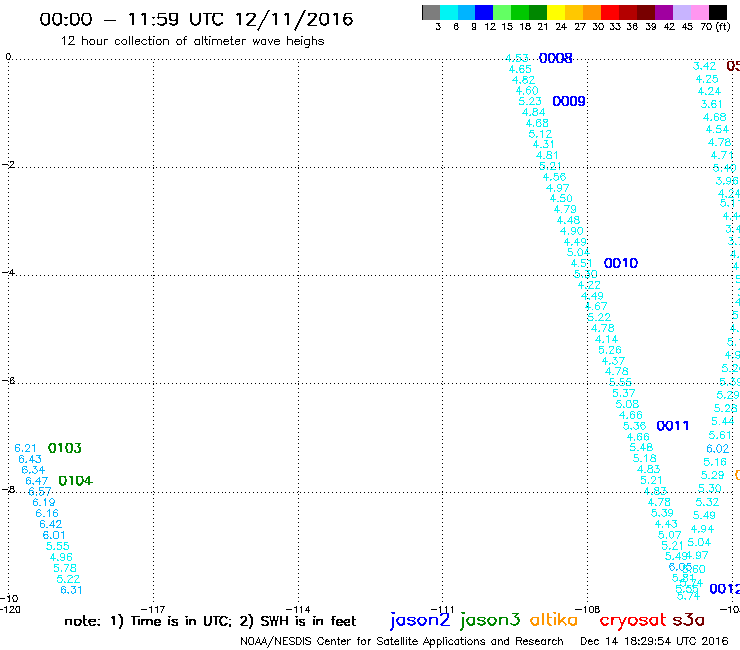Image resolution: width=740 pixels, height=650 pixels.
Task: Click the longitude axis label -108
Action: tap(588, 609)
